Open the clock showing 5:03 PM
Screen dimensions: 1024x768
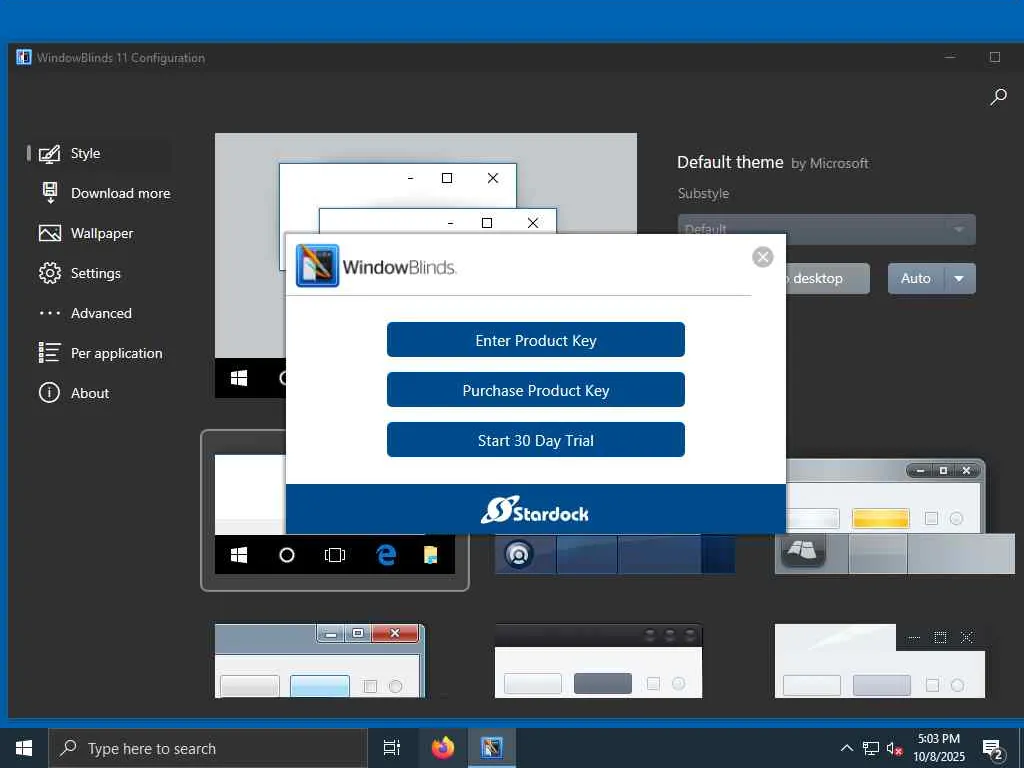[939, 748]
